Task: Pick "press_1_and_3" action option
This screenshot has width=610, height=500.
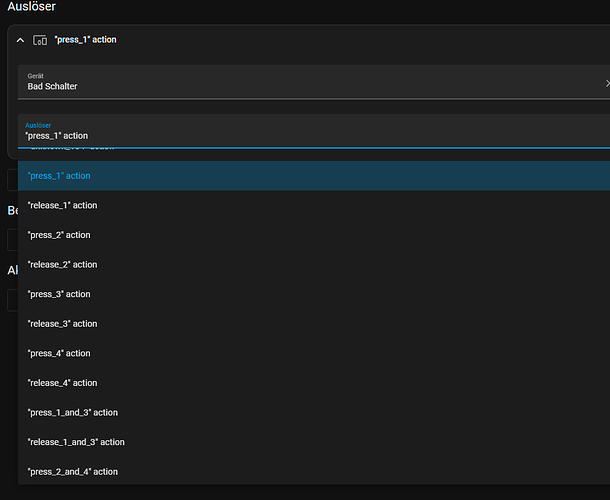Action: [x=314, y=412]
